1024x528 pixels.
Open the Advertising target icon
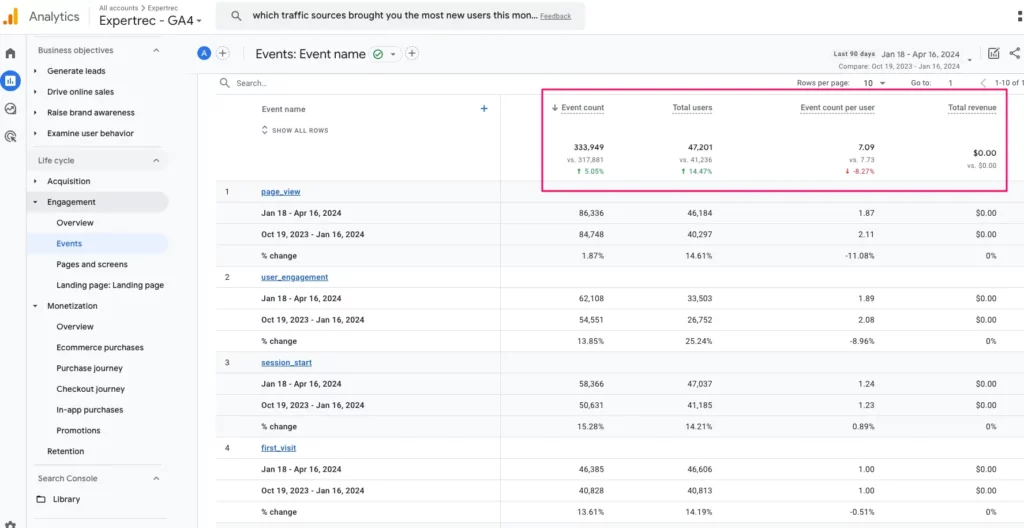[x=10, y=136]
